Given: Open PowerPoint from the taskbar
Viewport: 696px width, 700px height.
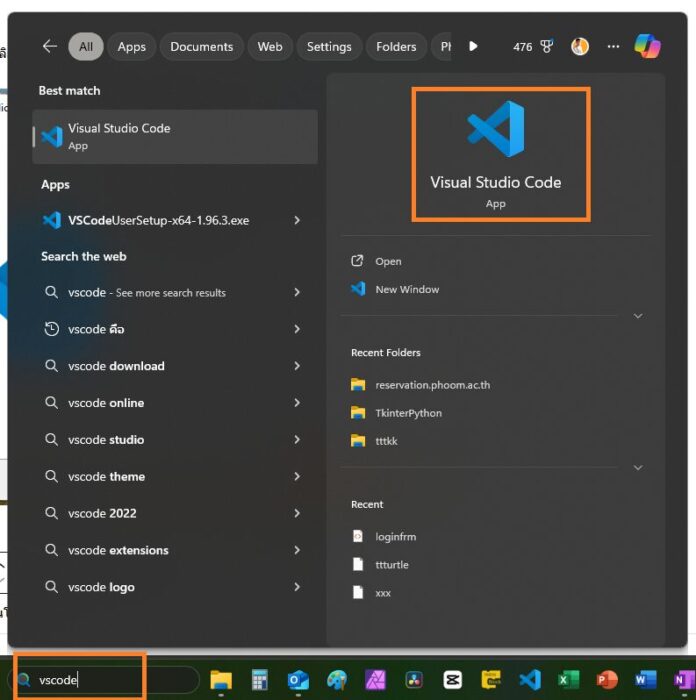Looking at the screenshot, I should click(607, 680).
